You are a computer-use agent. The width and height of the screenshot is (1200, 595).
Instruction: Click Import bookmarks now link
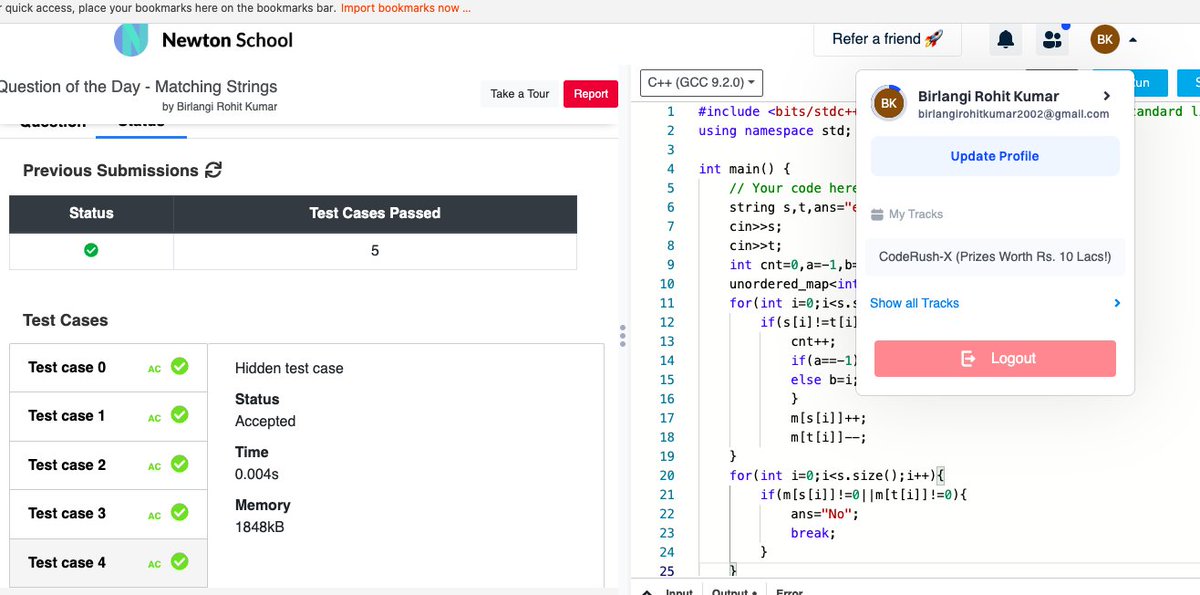pos(405,8)
